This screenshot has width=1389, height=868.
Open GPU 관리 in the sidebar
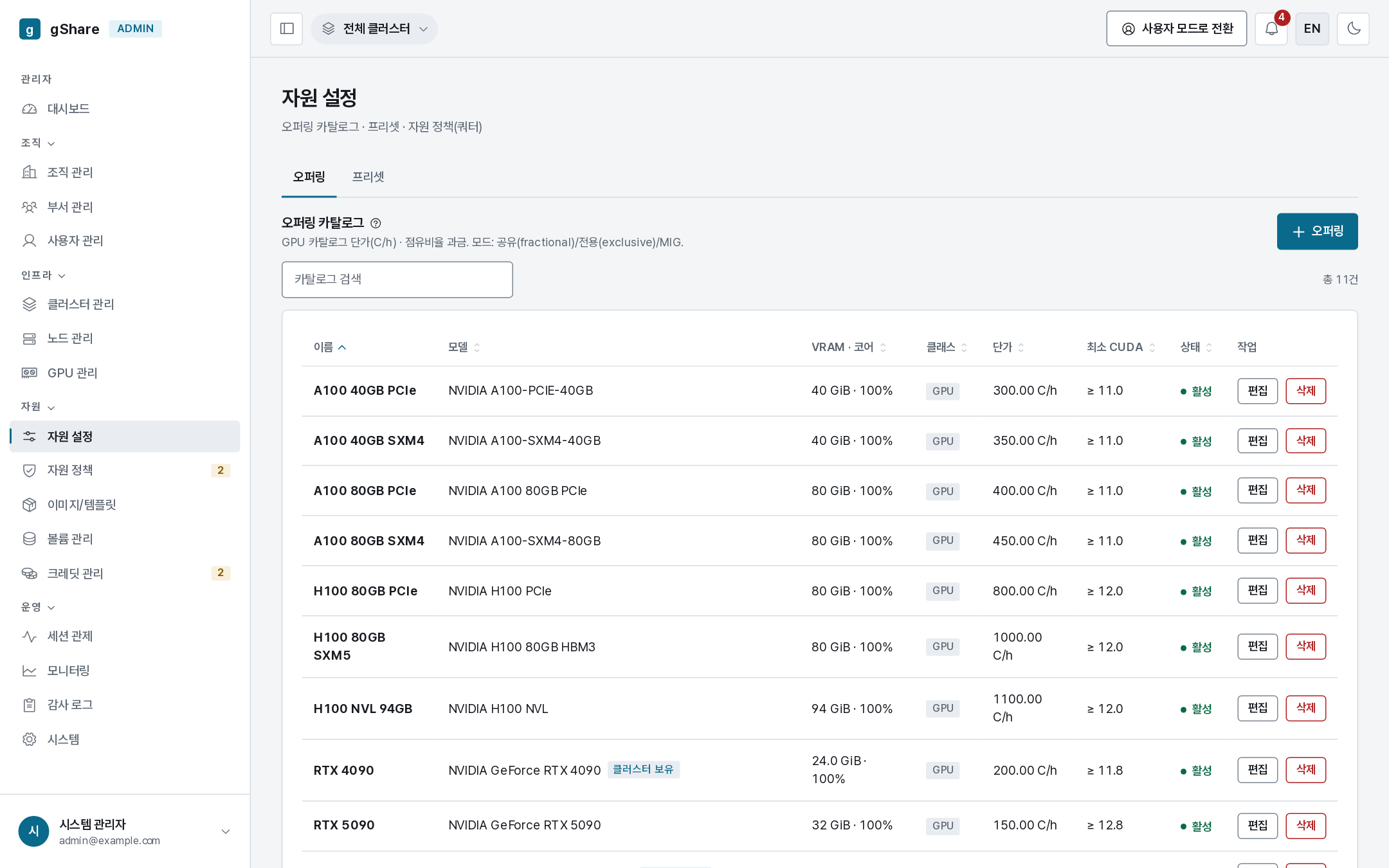point(125,373)
